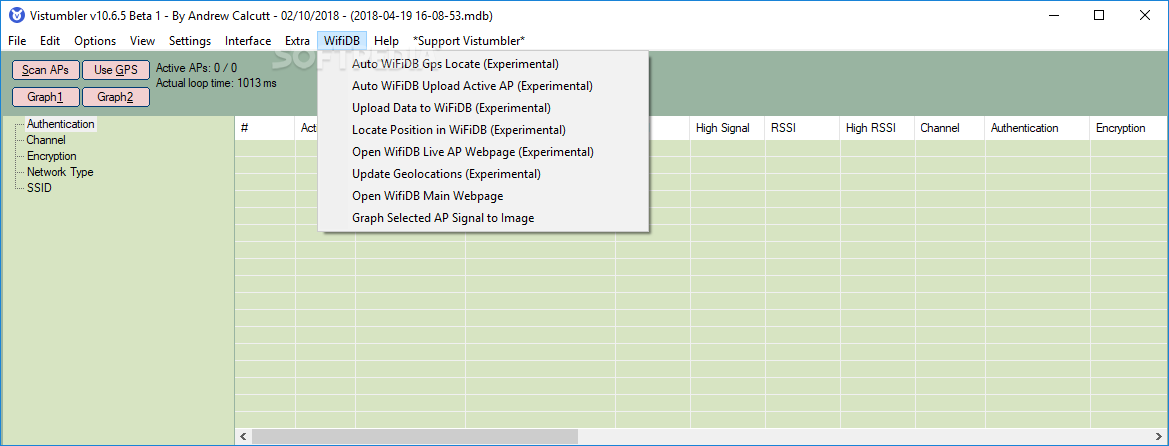Click Actual loop time: 1013 ms text
1169x446 pixels.
click(x=216, y=83)
